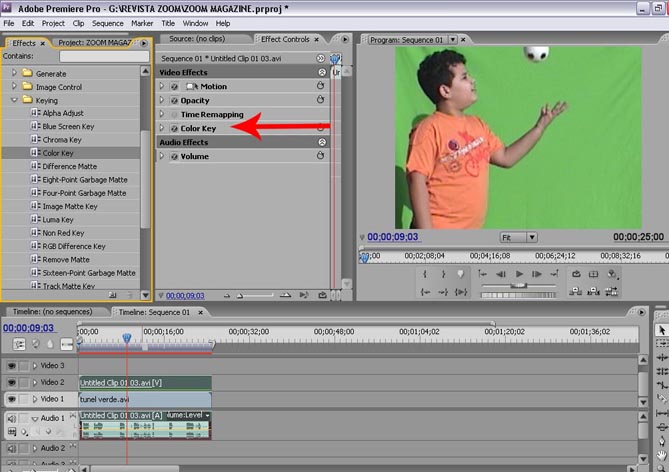Click the Step Back frame button
This screenshot has height=472, width=669.
click(500, 274)
